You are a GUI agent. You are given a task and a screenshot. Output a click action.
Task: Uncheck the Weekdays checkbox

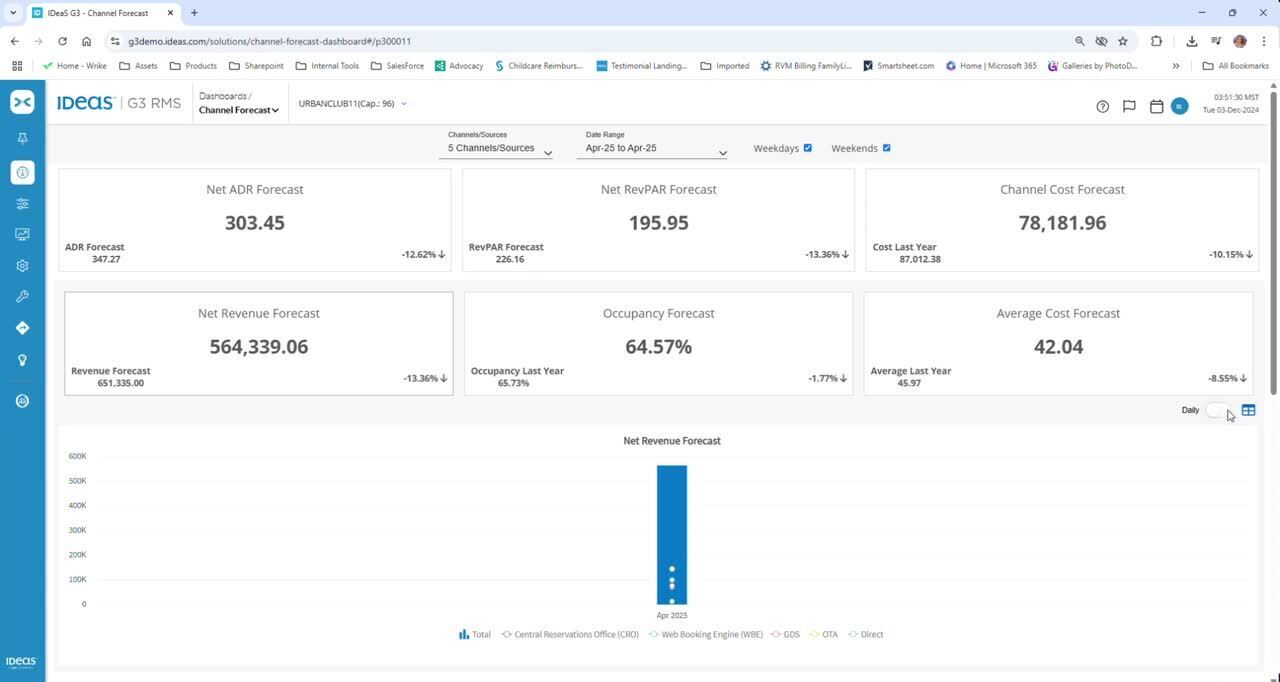tap(808, 148)
